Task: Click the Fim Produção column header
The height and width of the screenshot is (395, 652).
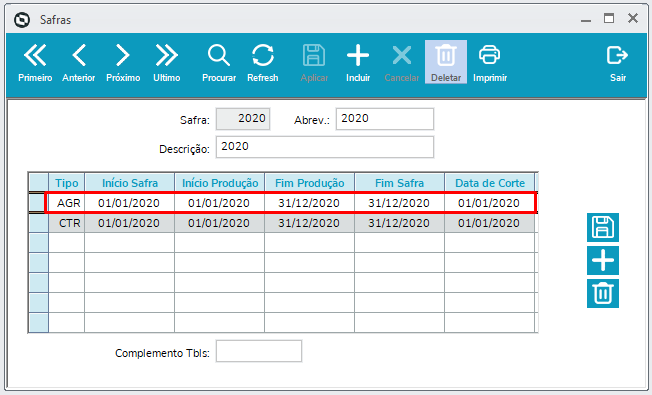Action: (310, 183)
